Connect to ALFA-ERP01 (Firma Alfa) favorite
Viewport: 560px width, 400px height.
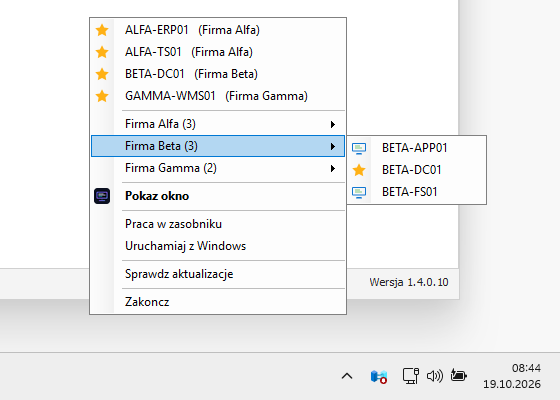[218, 30]
